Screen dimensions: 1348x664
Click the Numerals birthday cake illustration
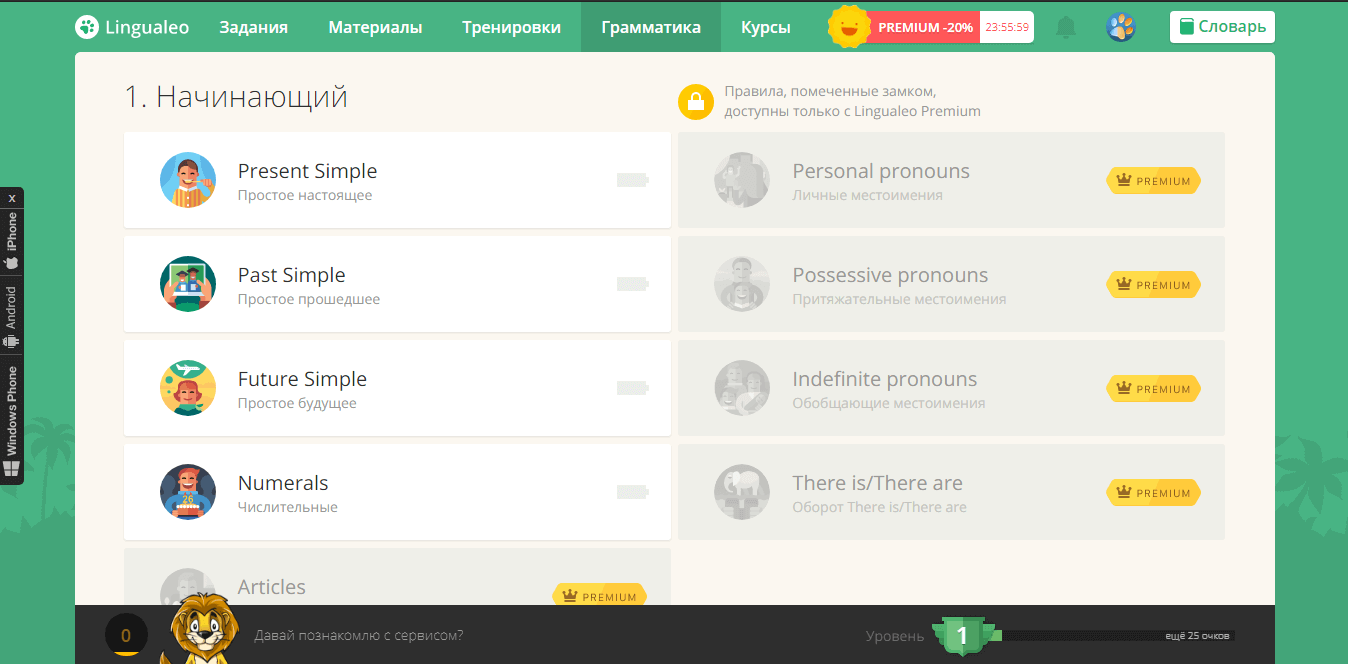click(x=188, y=492)
